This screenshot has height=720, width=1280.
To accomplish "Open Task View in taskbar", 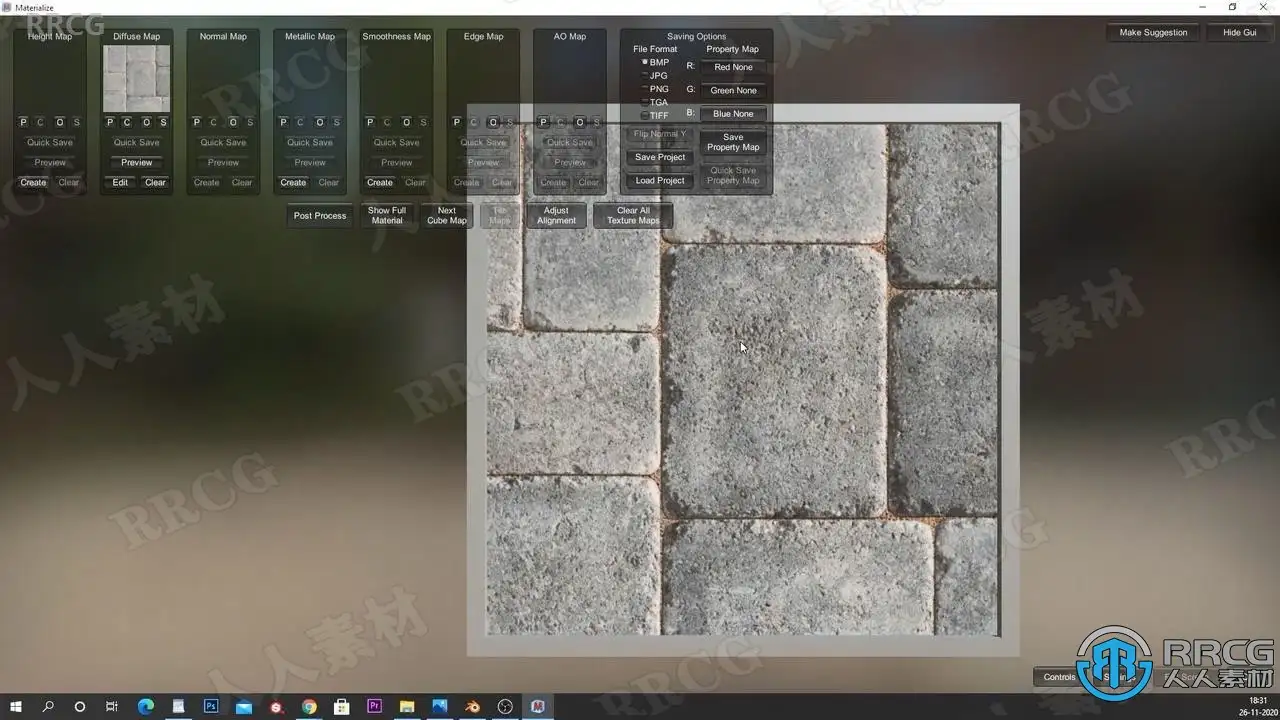I will pos(112,706).
